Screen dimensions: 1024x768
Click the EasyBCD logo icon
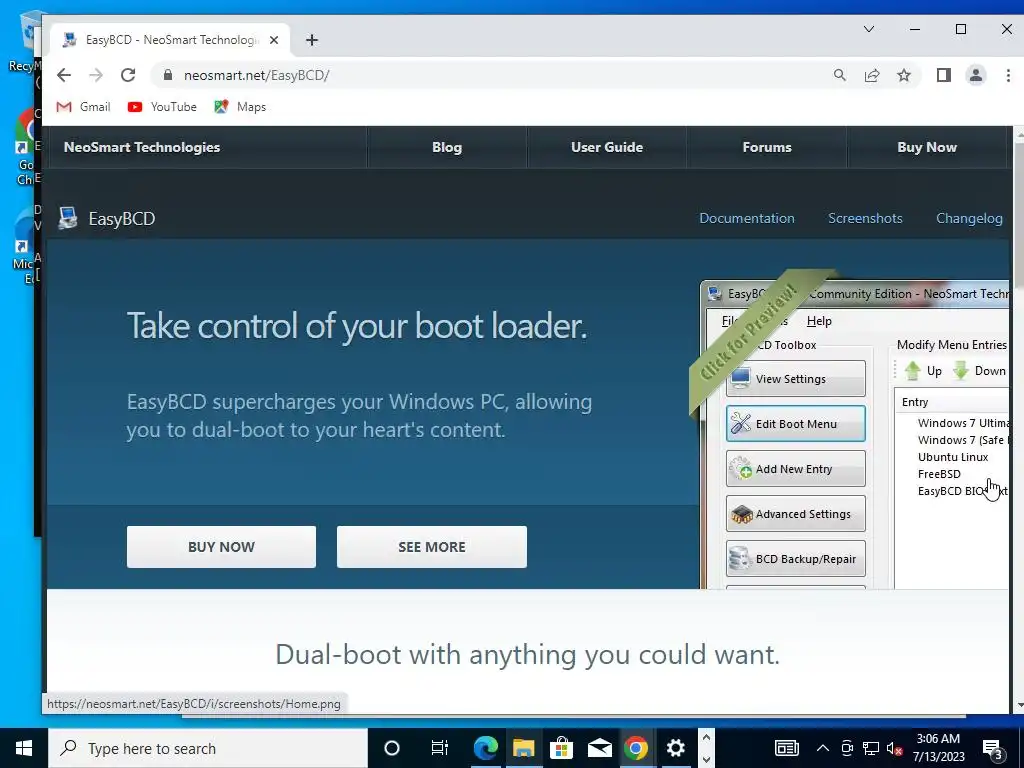point(67,218)
